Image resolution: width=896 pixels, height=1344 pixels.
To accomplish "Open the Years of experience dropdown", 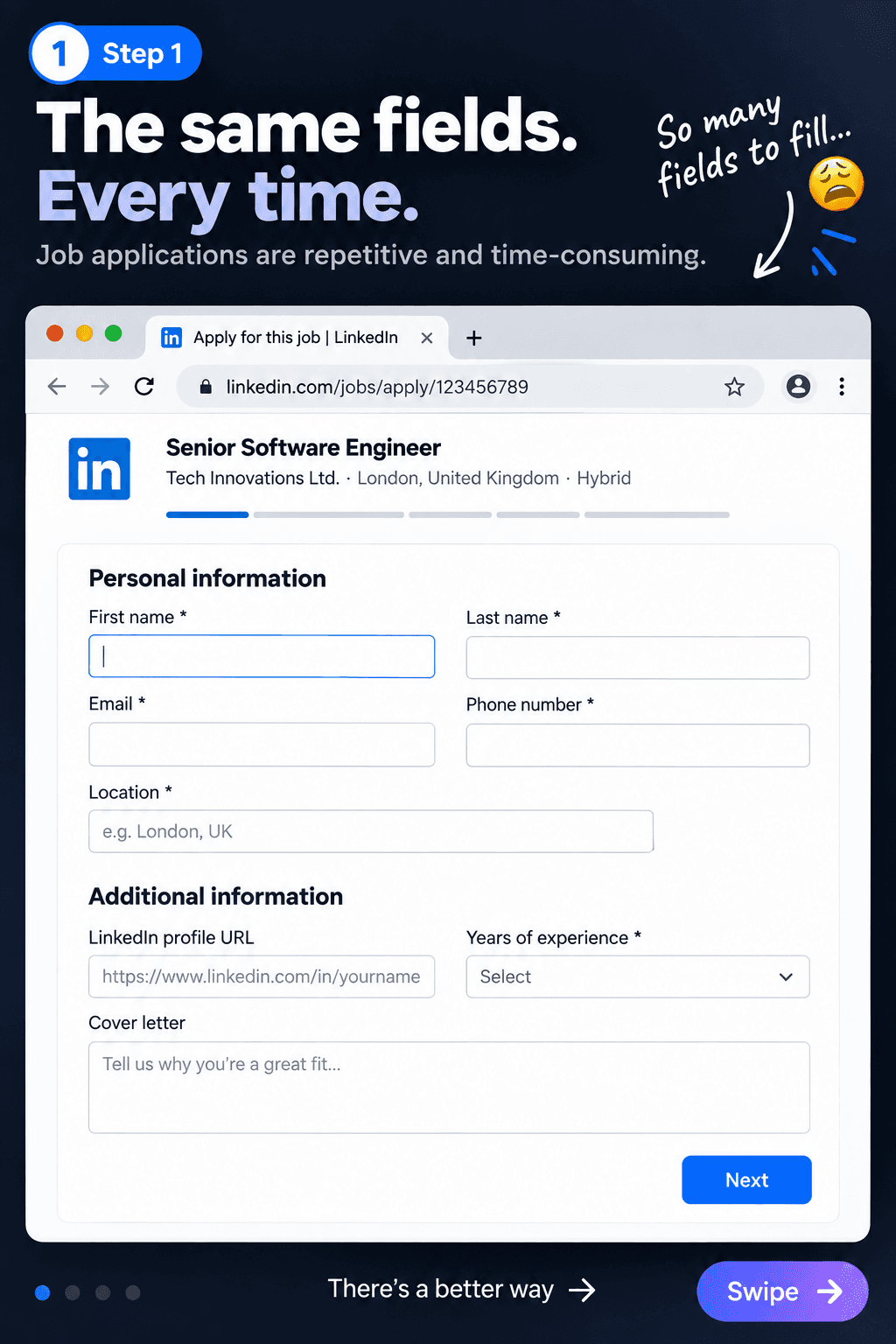I will tap(638, 976).
